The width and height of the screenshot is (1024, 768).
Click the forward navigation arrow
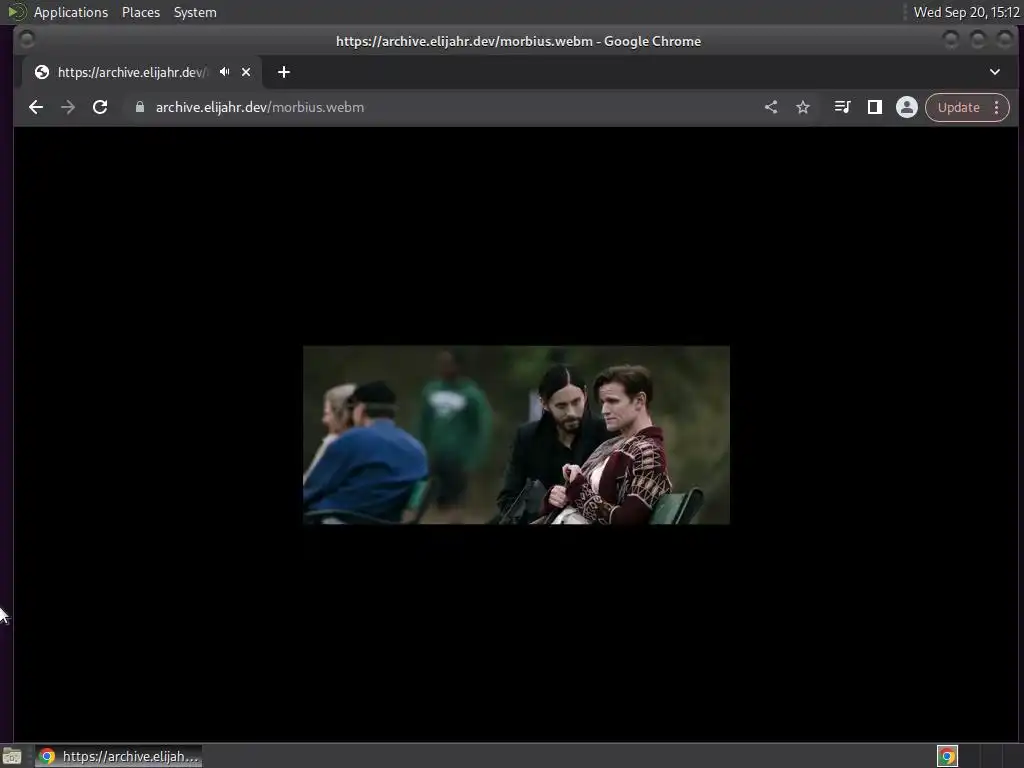[68, 107]
